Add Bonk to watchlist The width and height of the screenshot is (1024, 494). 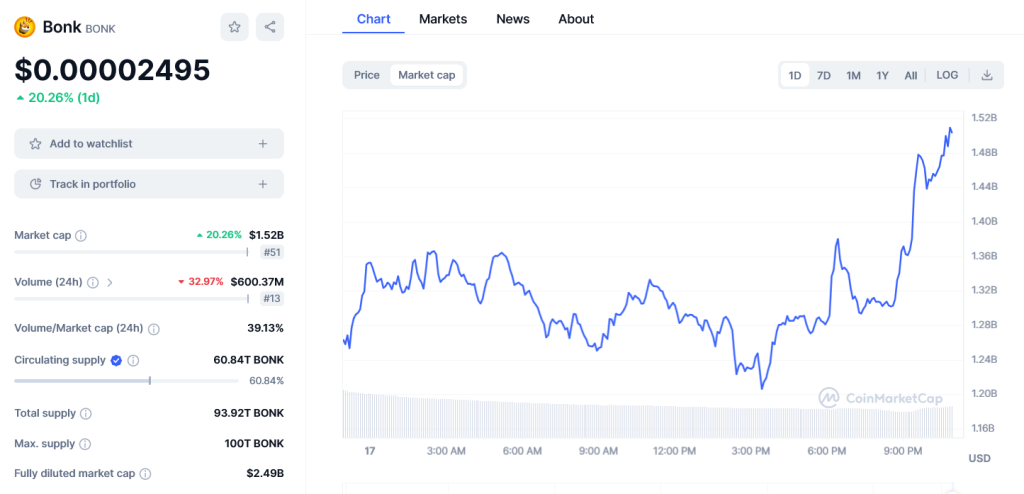(149, 144)
